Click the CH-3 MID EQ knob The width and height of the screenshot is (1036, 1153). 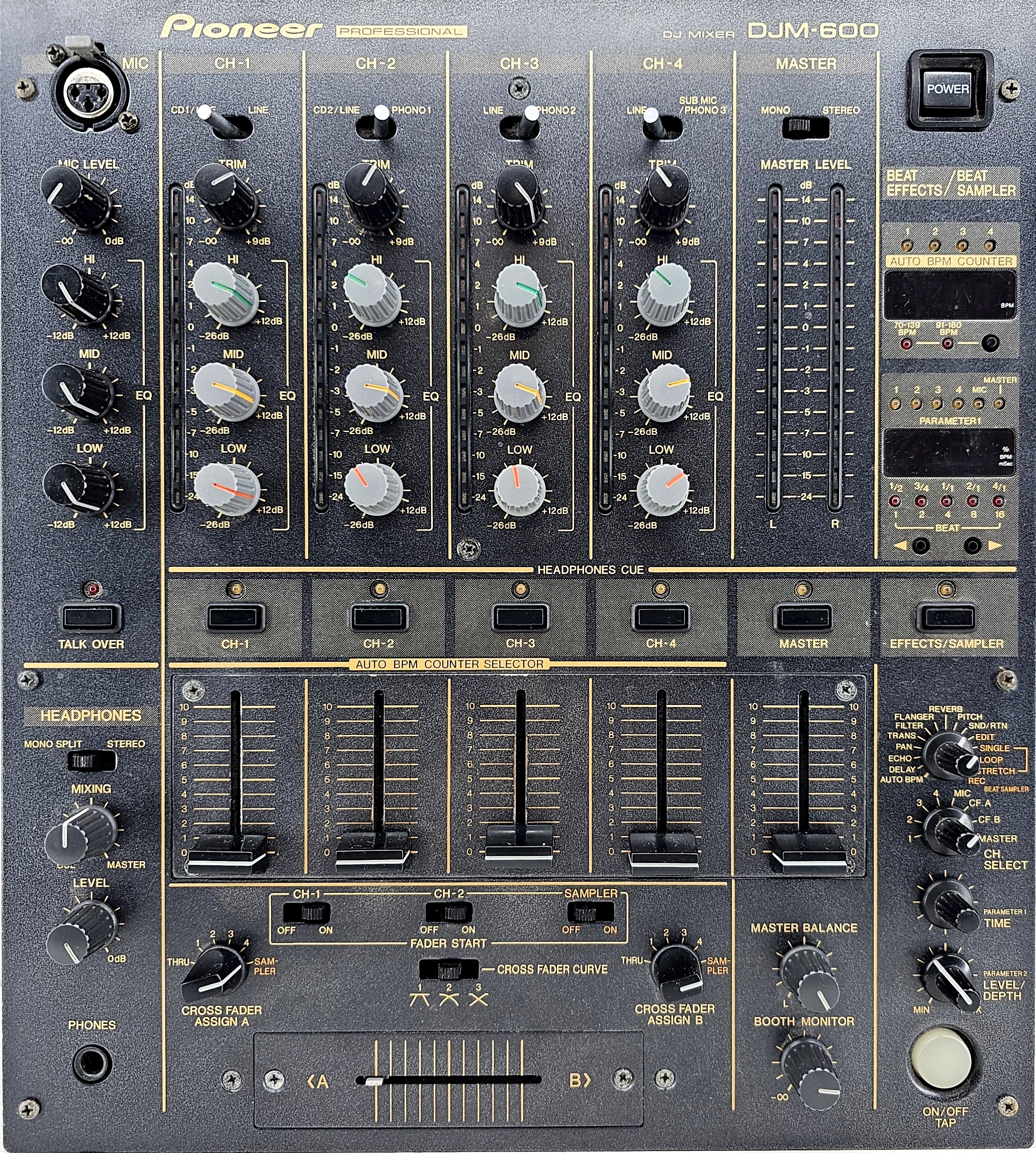click(520, 393)
